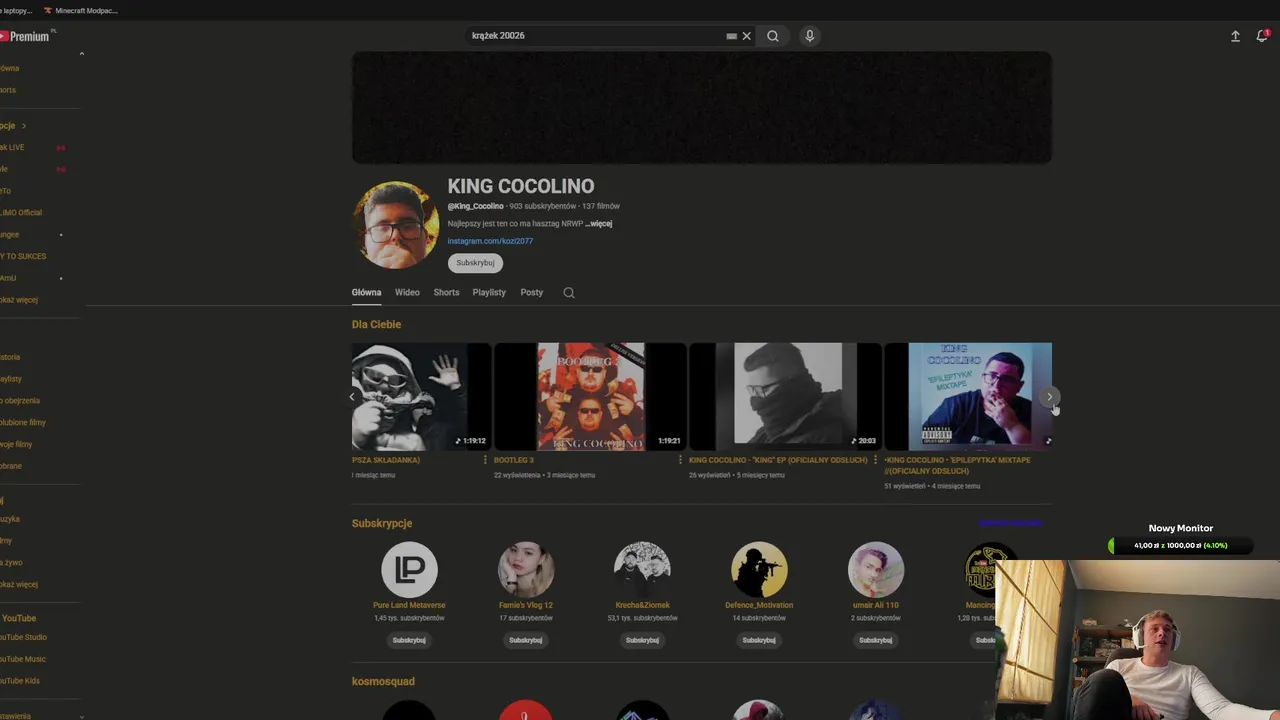
Task: Open the 'IMO Official' subscription in sidebar
Action: tap(21, 212)
